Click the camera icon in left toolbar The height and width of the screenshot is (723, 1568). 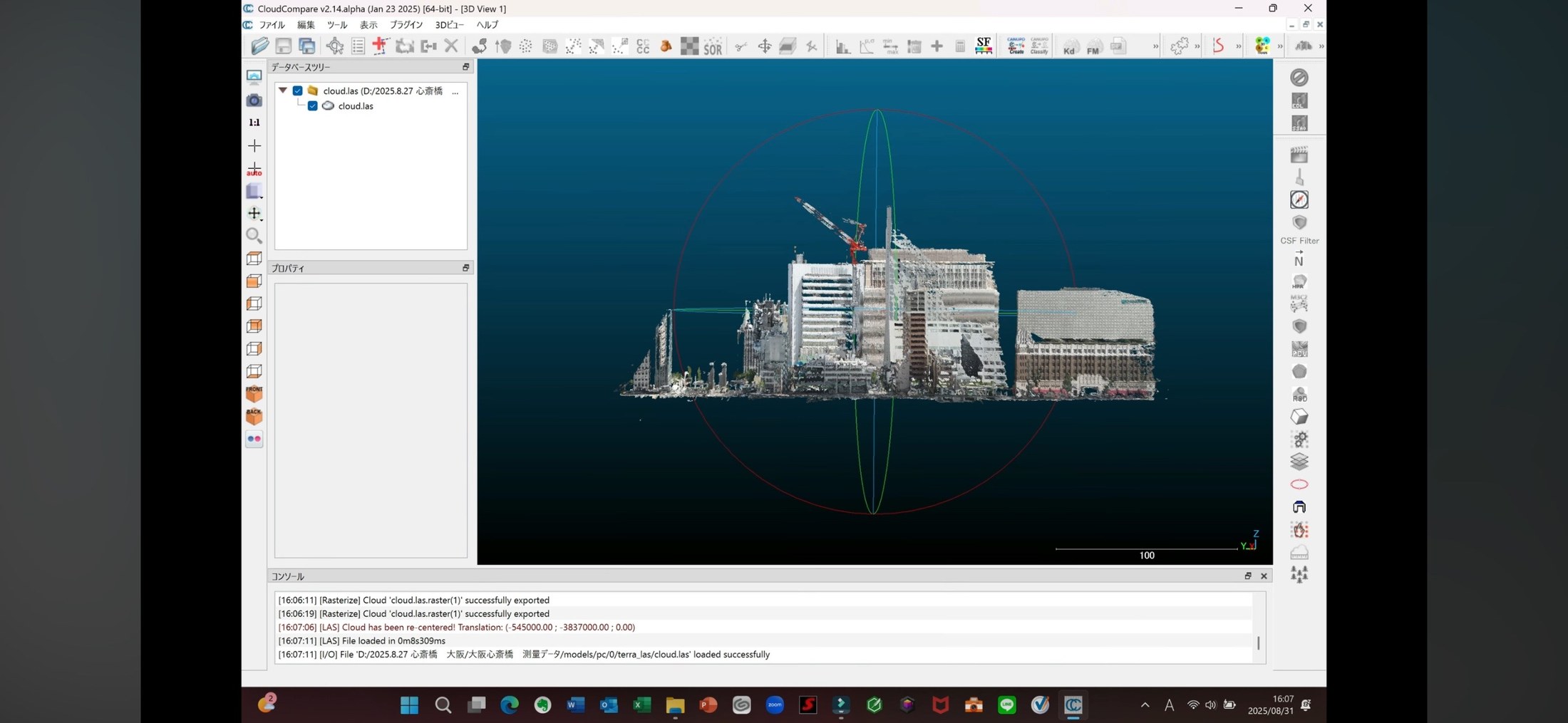tap(254, 100)
